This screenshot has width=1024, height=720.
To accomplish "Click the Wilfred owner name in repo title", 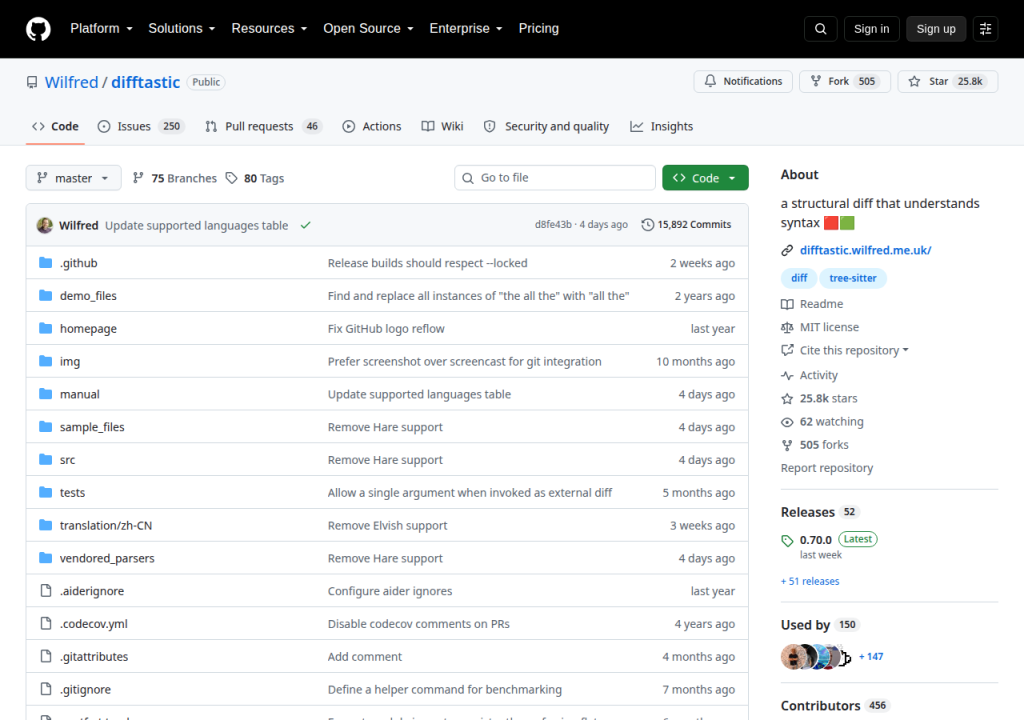I will pyautogui.click(x=71, y=82).
